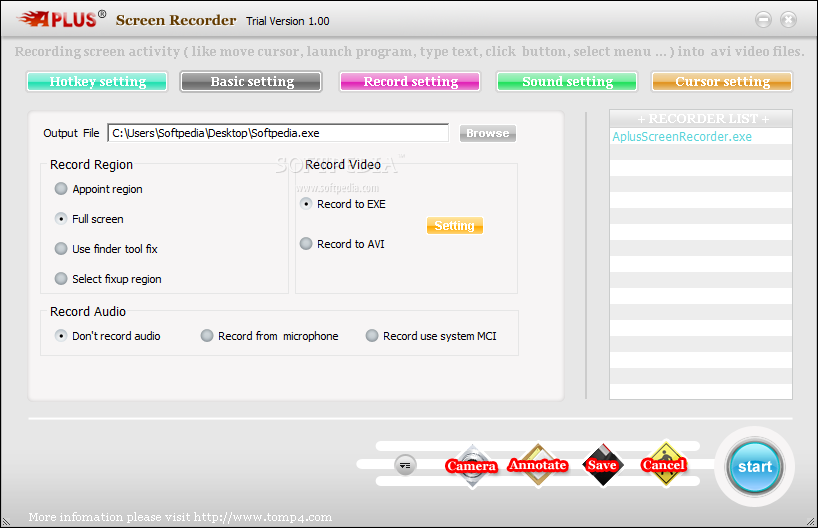Image resolution: width=818 pixels, height=528 pixels.
Task: Click the Browse button
Action: (x=488, y=133)
